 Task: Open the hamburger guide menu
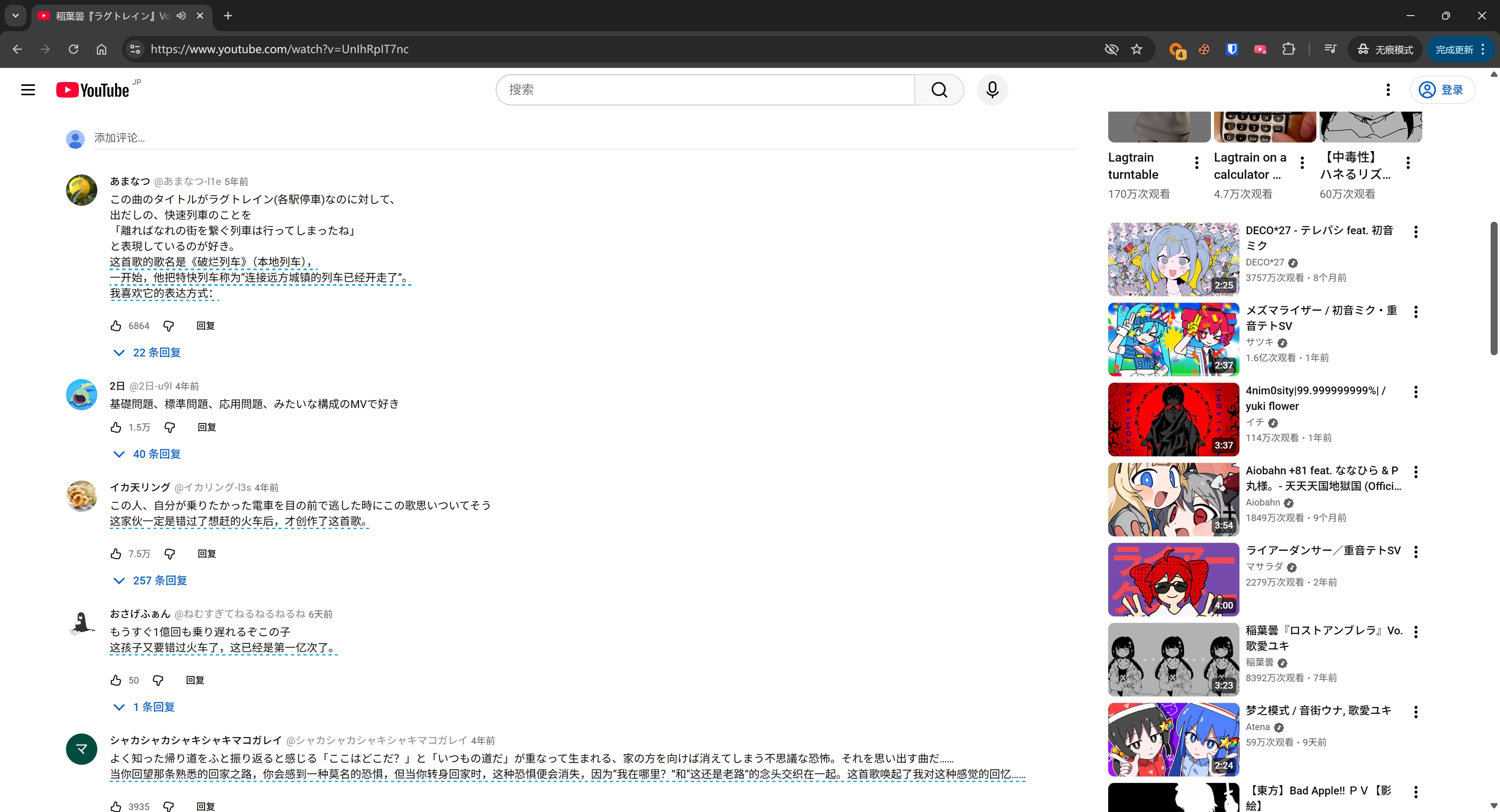click(28, 90)
